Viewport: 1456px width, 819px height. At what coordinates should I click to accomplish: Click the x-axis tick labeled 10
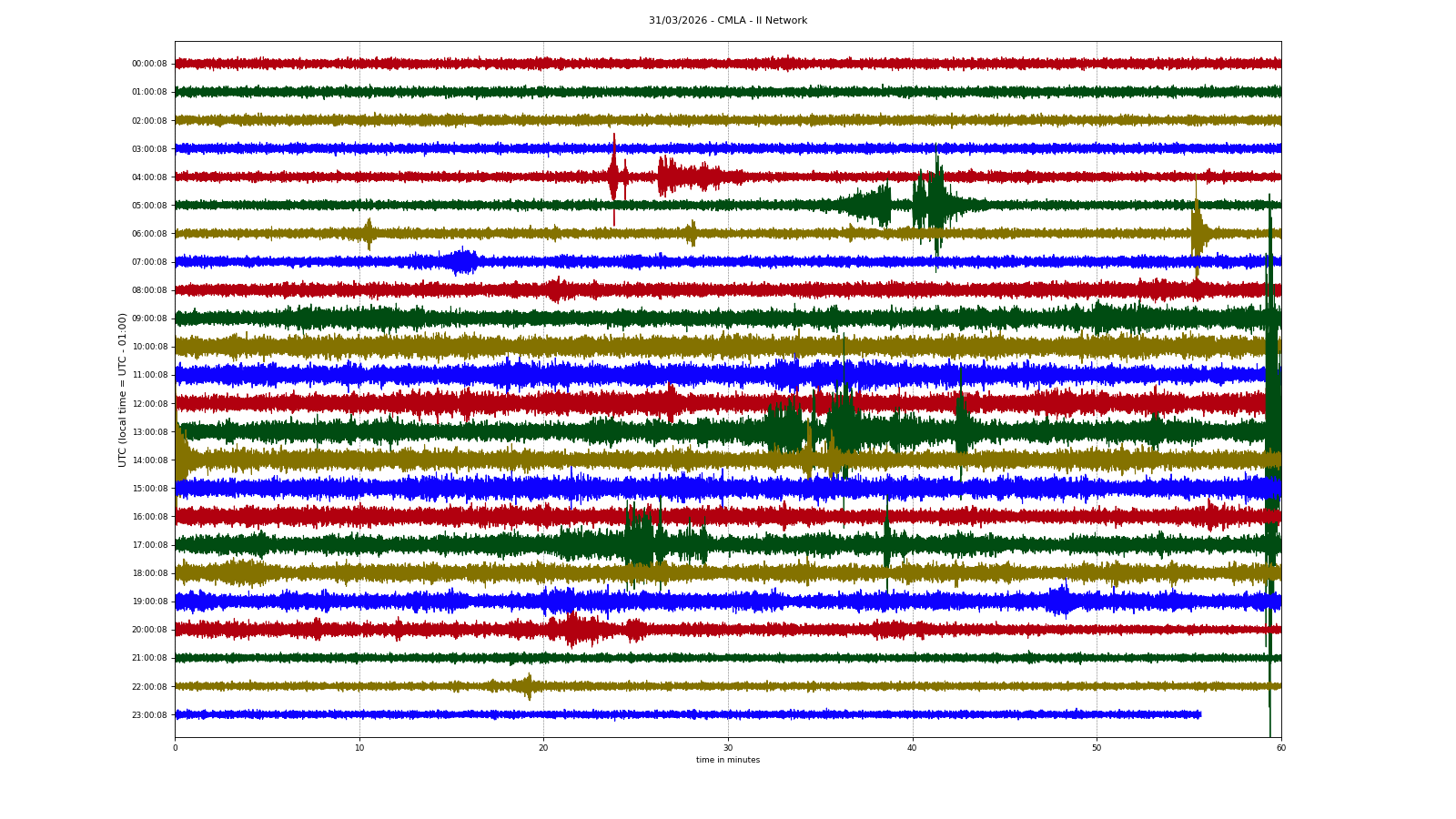click(359, 748)
